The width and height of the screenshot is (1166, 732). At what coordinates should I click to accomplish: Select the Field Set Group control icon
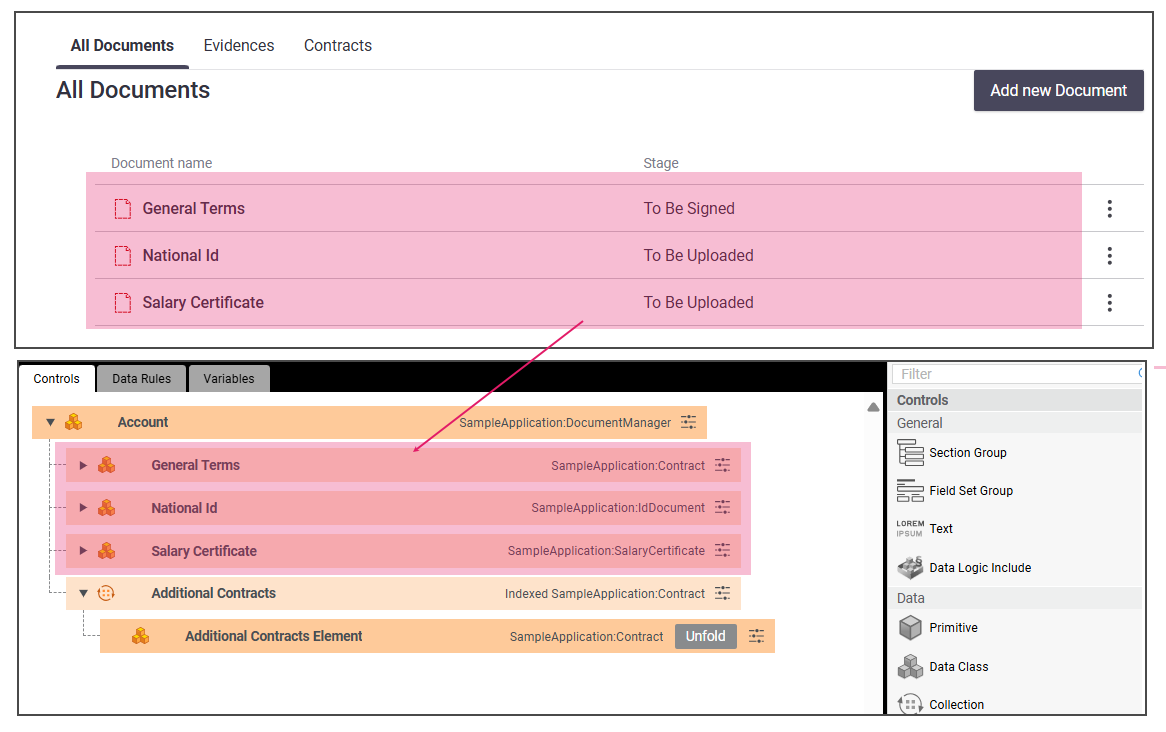tap(910, 490)
